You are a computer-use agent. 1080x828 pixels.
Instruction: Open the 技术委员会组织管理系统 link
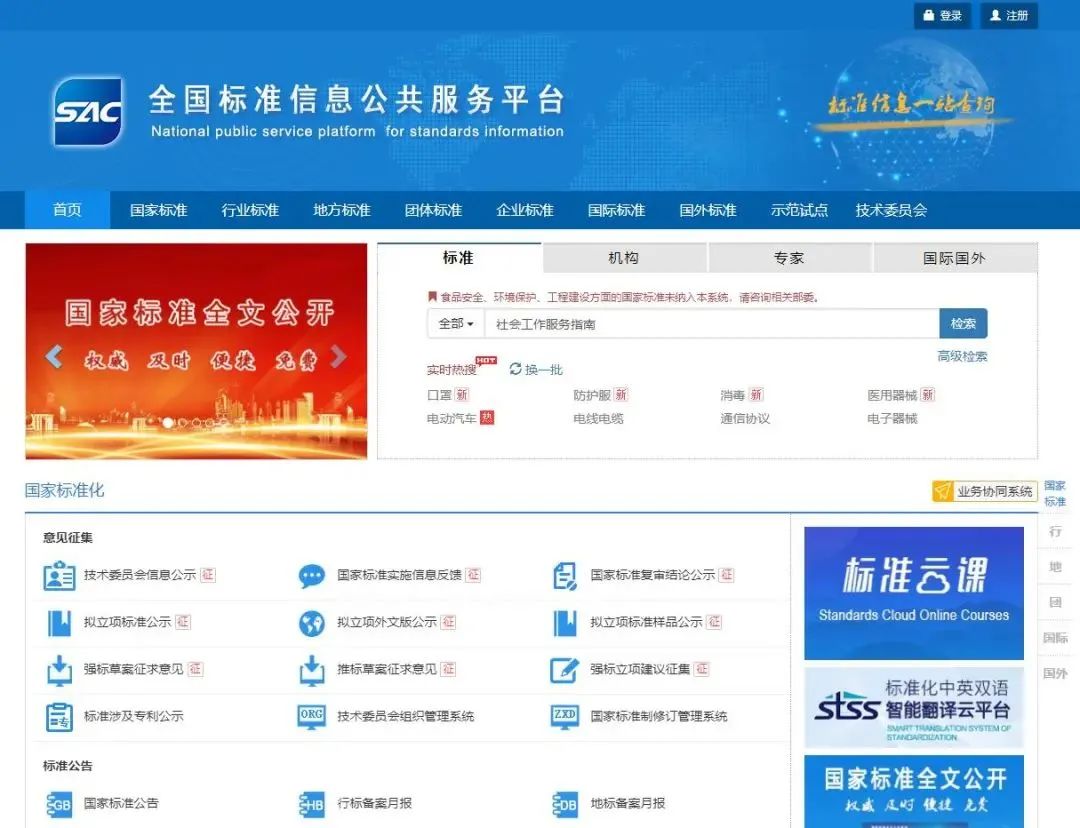tap(405, 716)
